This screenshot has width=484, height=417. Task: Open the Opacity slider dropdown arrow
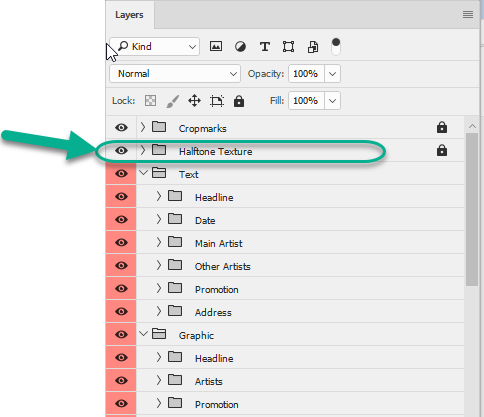332,74
